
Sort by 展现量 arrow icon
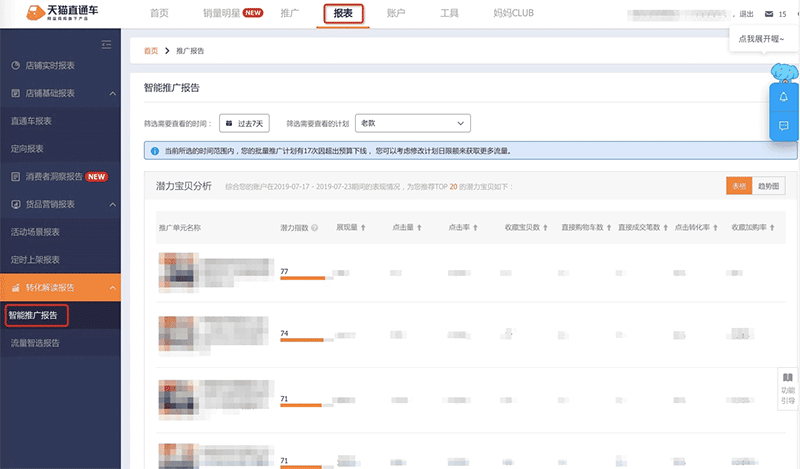(x=362, y=228)
